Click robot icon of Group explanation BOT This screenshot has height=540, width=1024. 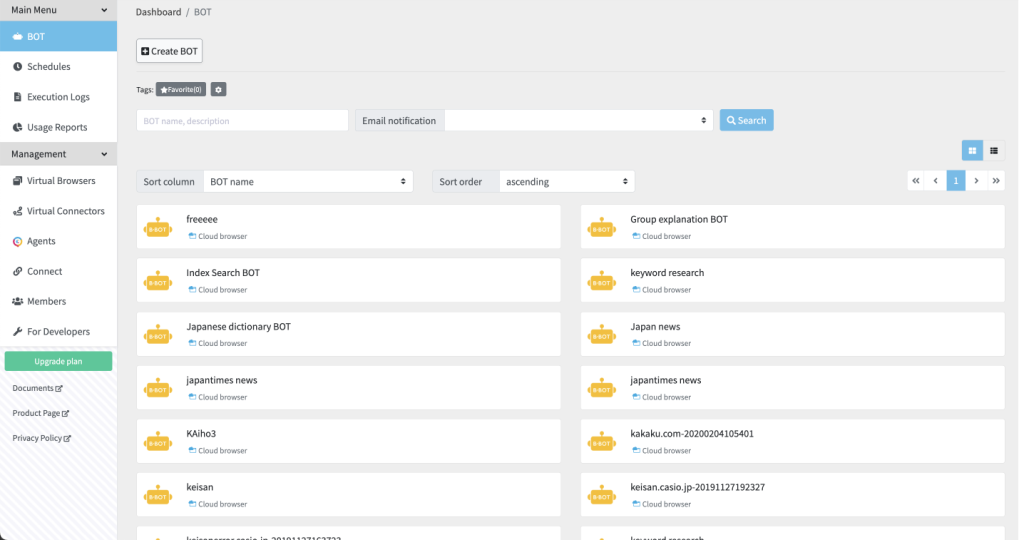(601, 228)
